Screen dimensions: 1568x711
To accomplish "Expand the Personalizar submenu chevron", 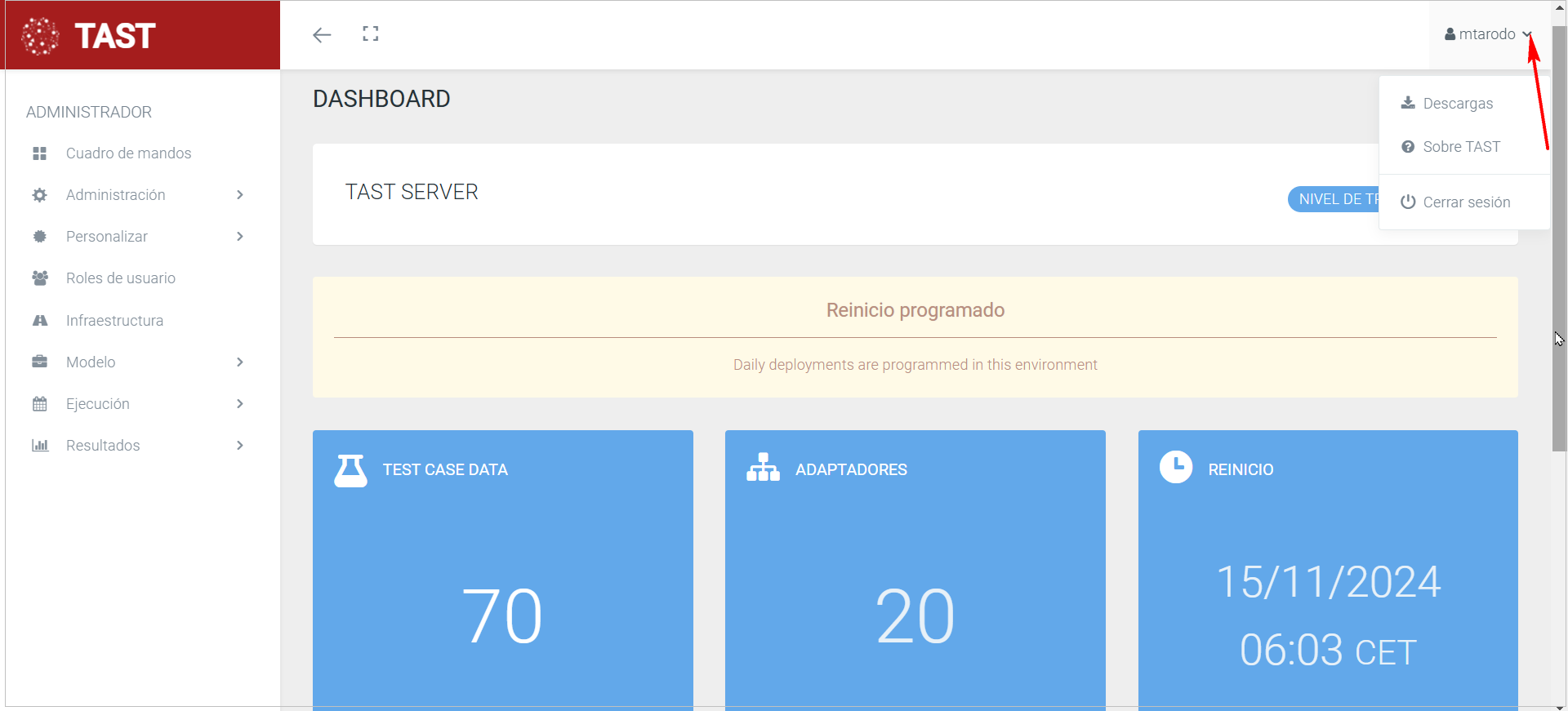I will pyautogui.click(x=240, y=237).
